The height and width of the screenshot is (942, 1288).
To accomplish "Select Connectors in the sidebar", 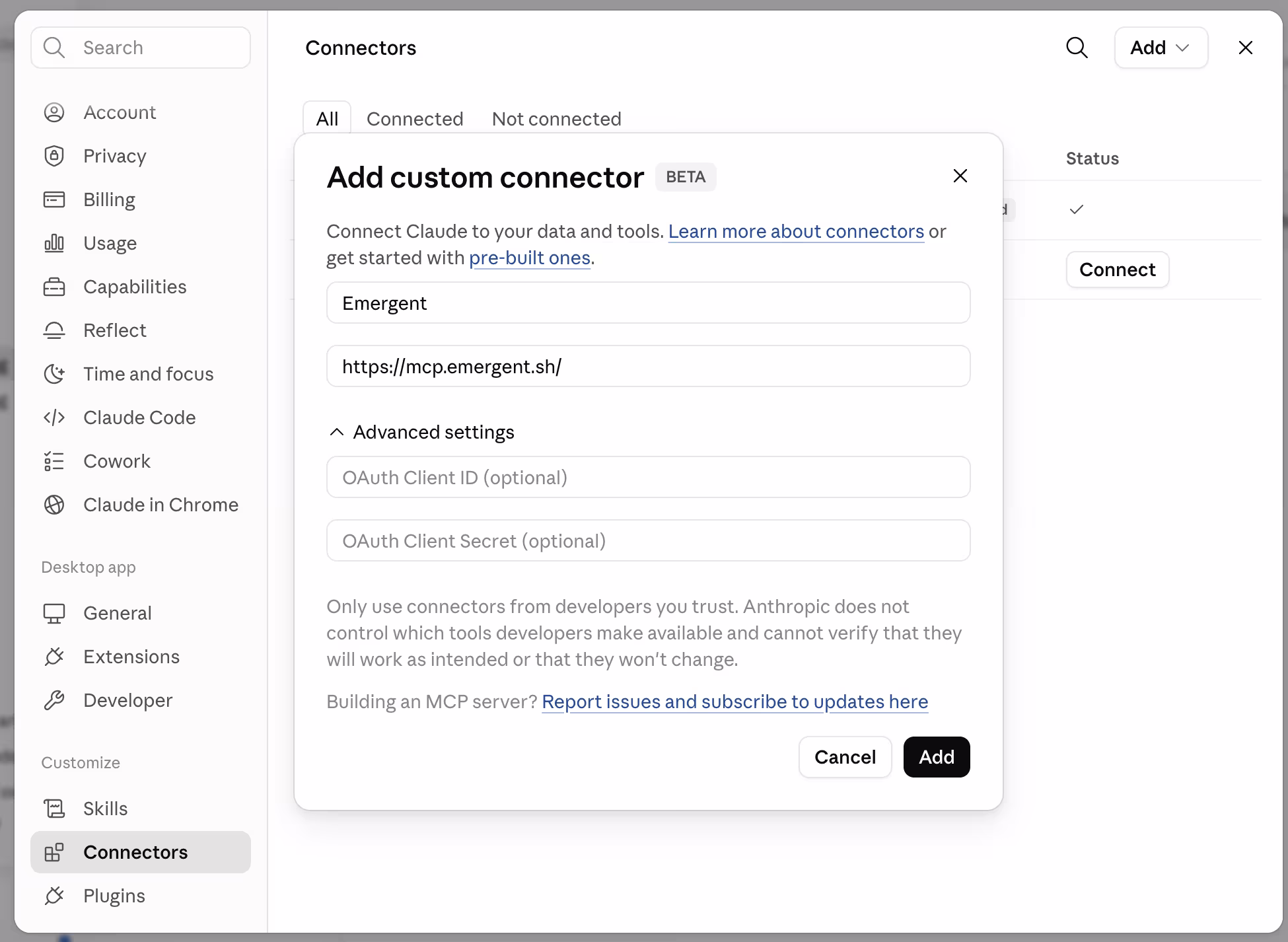I will click(x=141, y=852).
